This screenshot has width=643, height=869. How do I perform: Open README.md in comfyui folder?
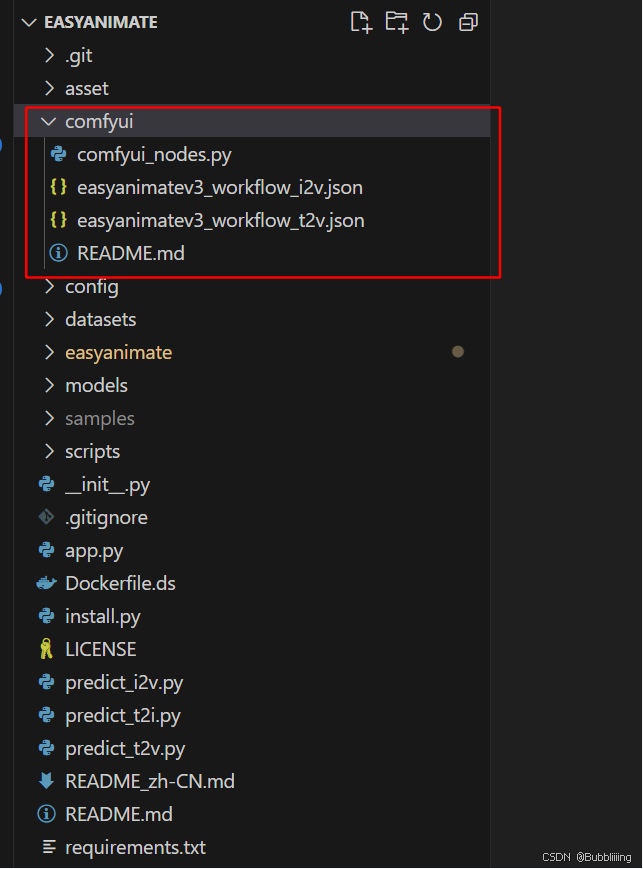131,253
